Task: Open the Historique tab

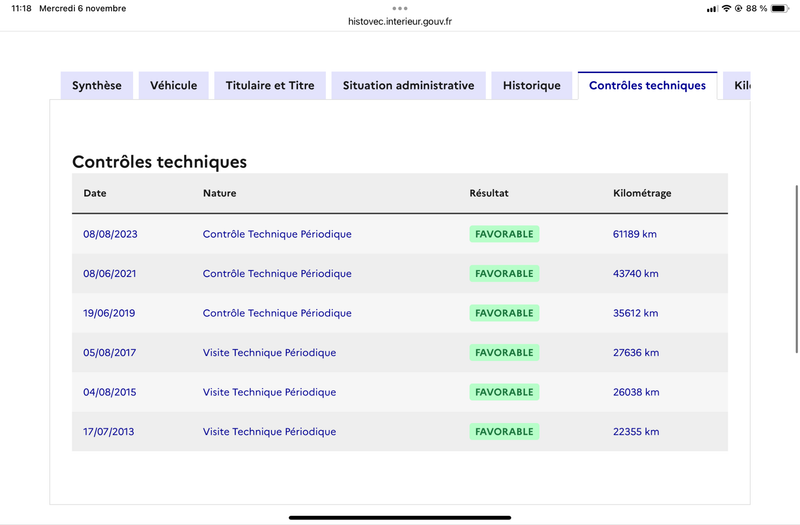Action: click(532, 86)
